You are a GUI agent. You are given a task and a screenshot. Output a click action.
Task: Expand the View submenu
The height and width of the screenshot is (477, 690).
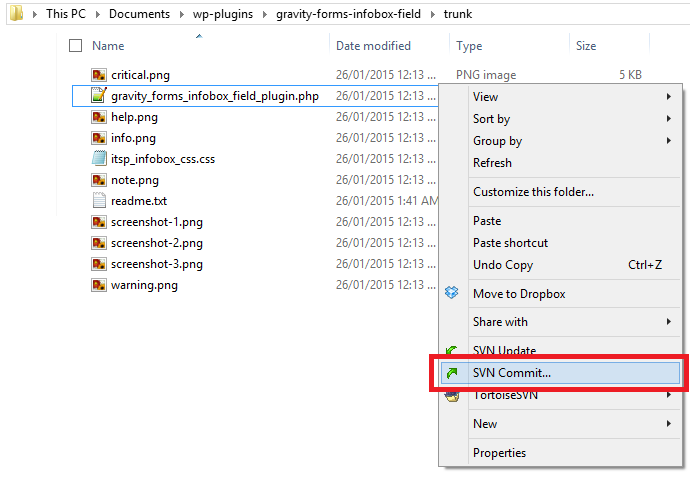pos(668,97)
